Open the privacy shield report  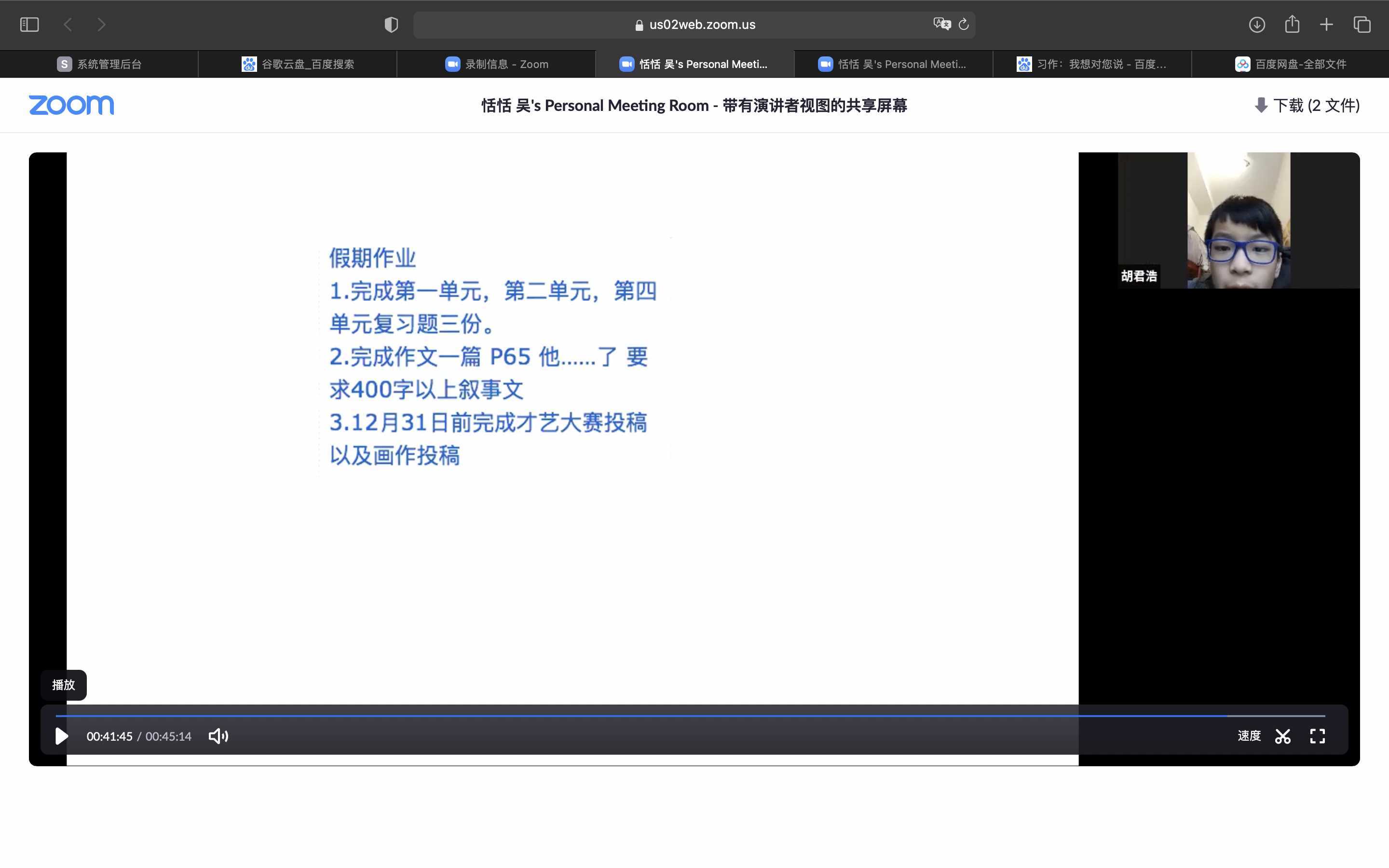tap(391, 25)
